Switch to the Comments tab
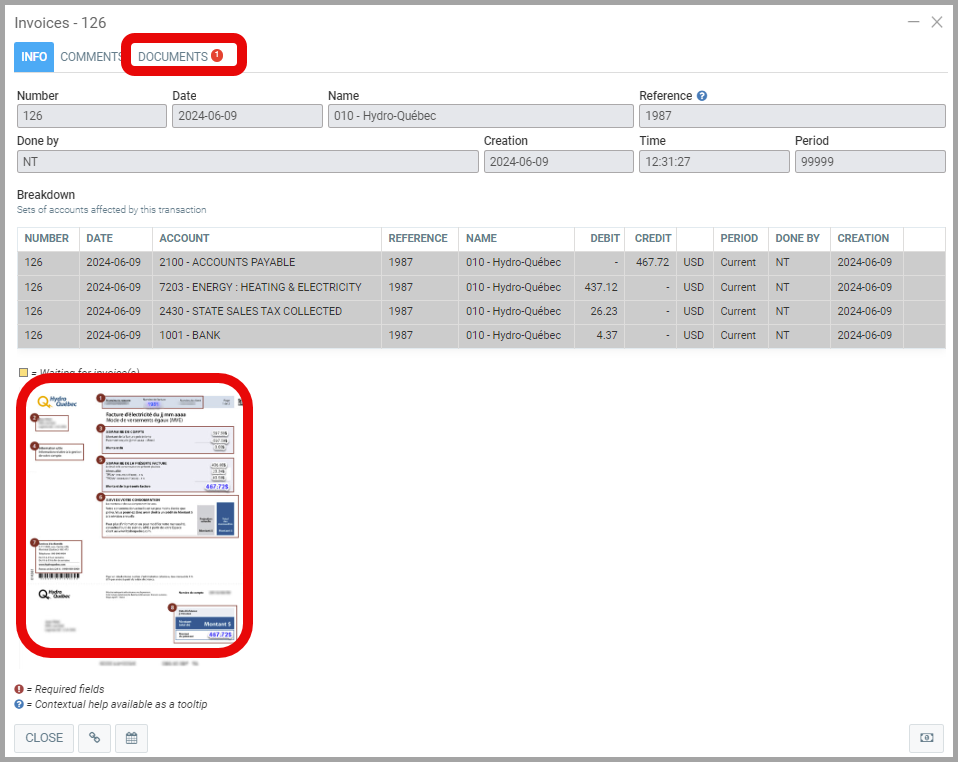The image size is (958, 762). [91, 57]
